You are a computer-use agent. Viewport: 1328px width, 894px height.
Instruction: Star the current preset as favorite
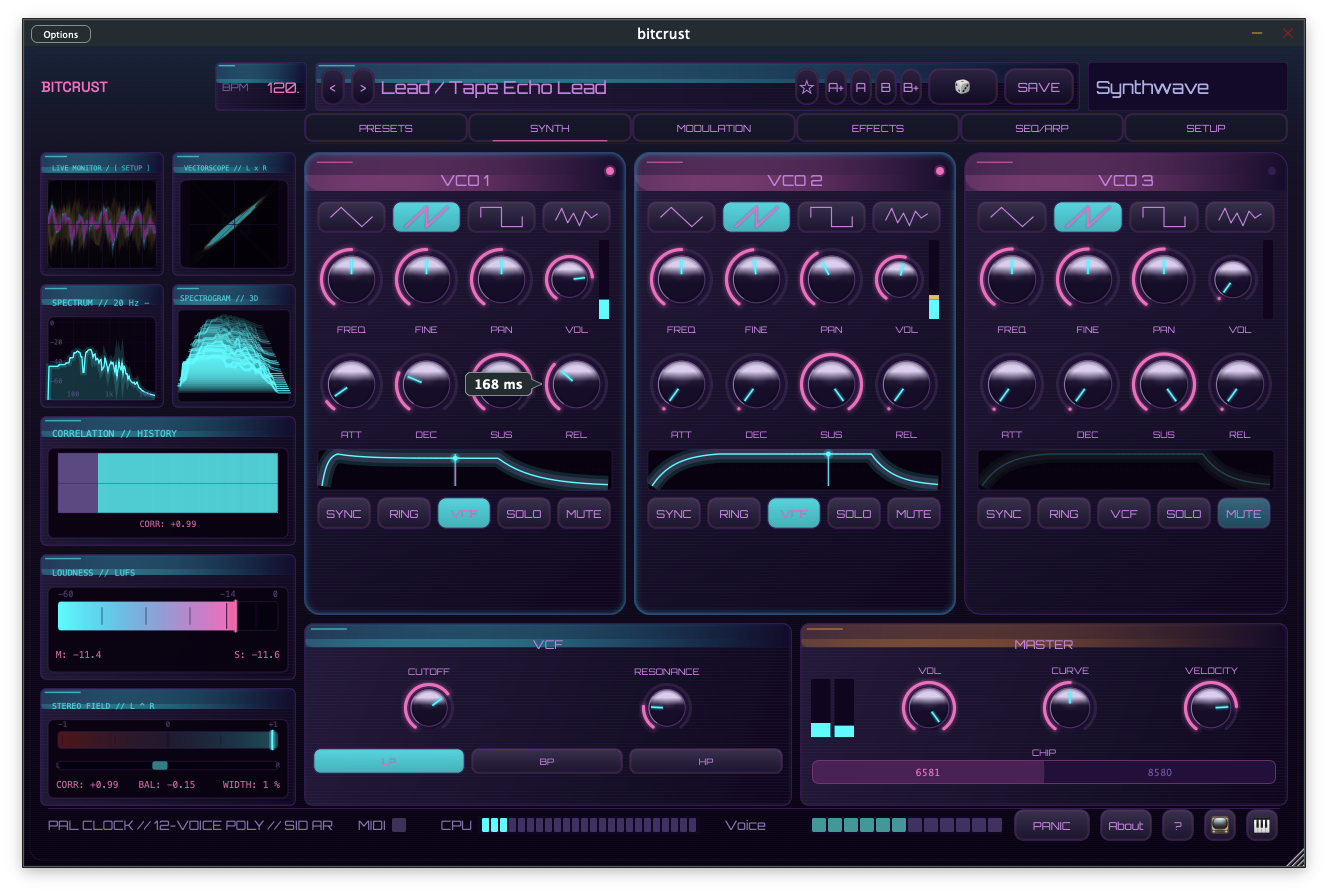(x=807, y=87)
